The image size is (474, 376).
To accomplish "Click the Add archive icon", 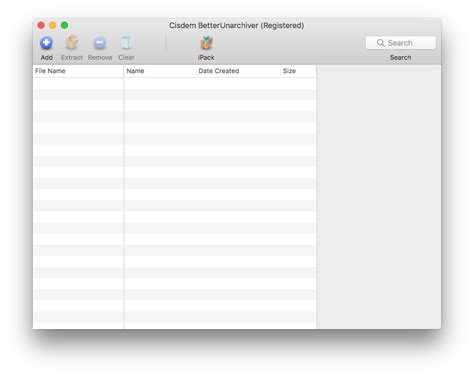I will pos(46,43).
